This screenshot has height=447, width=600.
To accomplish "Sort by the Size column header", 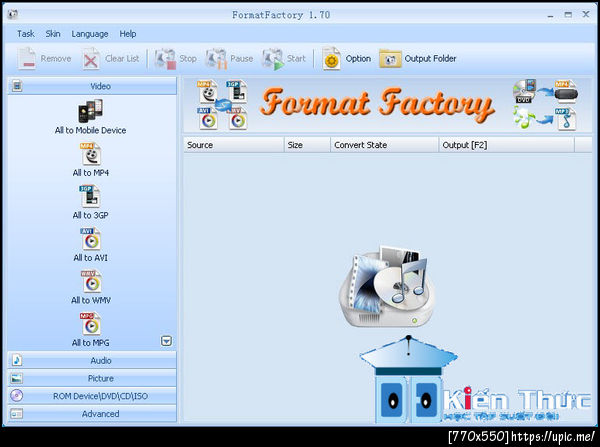I will pyautogui.click(x=307, y=145).
